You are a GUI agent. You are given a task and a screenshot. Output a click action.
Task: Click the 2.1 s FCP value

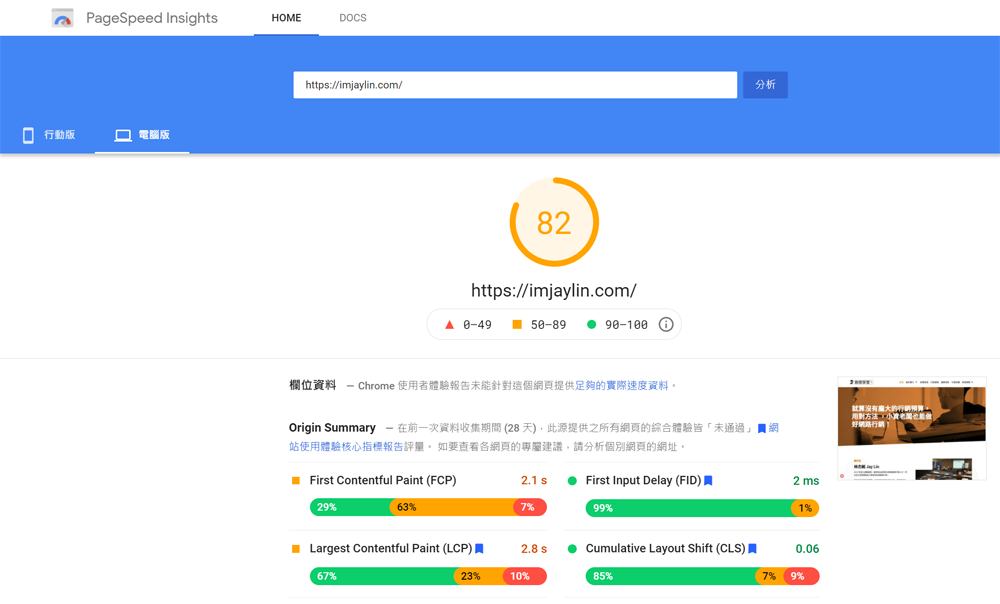tap(534, 480)
